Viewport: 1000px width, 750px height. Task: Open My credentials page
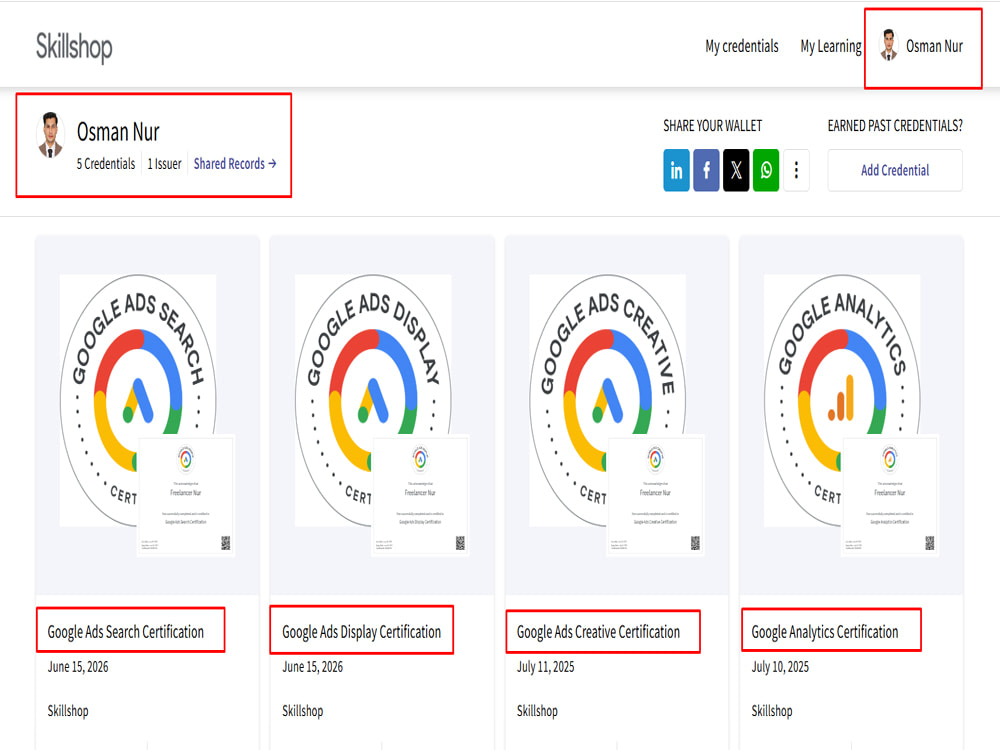(x=742, y=47)
